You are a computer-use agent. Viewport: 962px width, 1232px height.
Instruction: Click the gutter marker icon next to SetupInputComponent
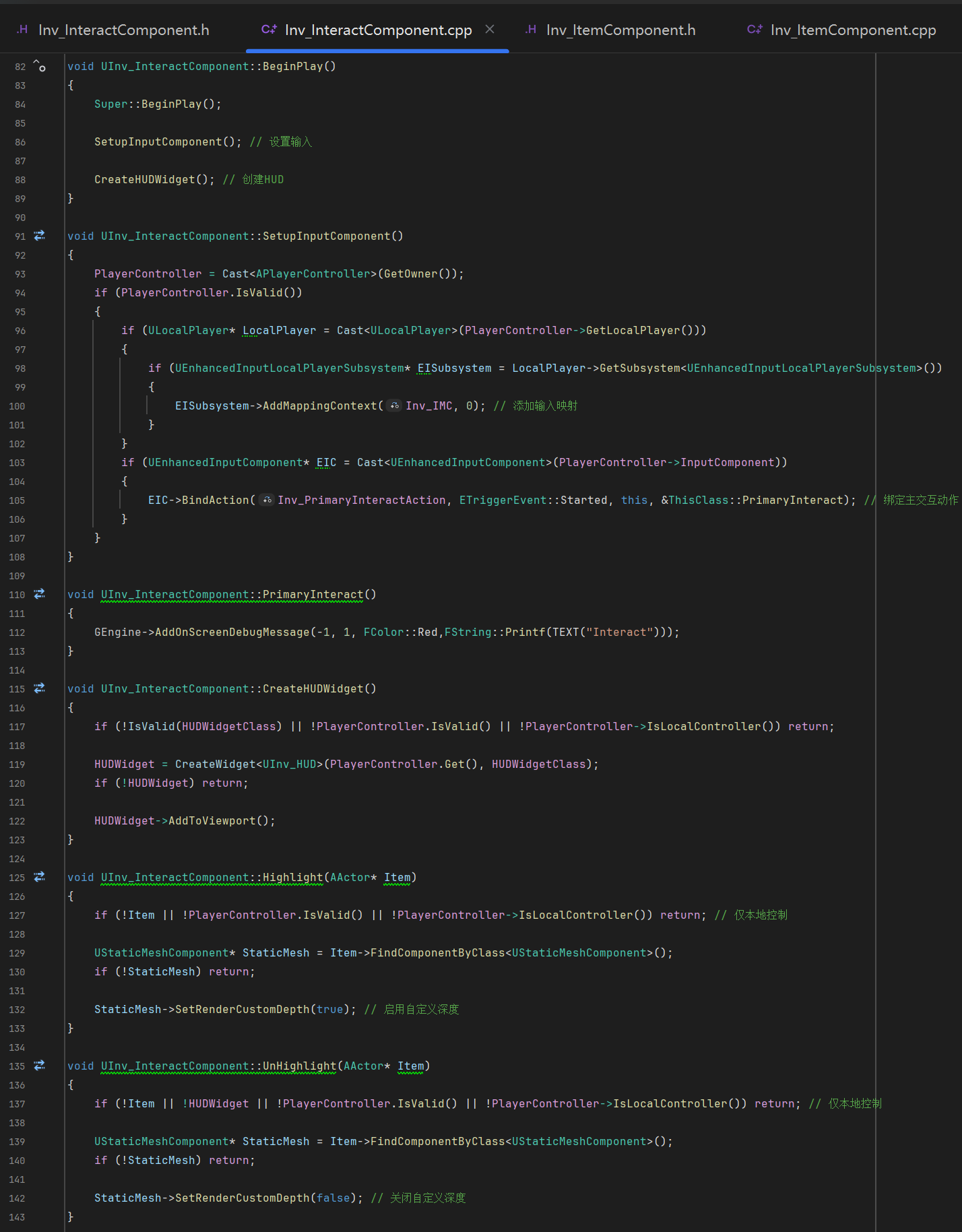point(40,236)
